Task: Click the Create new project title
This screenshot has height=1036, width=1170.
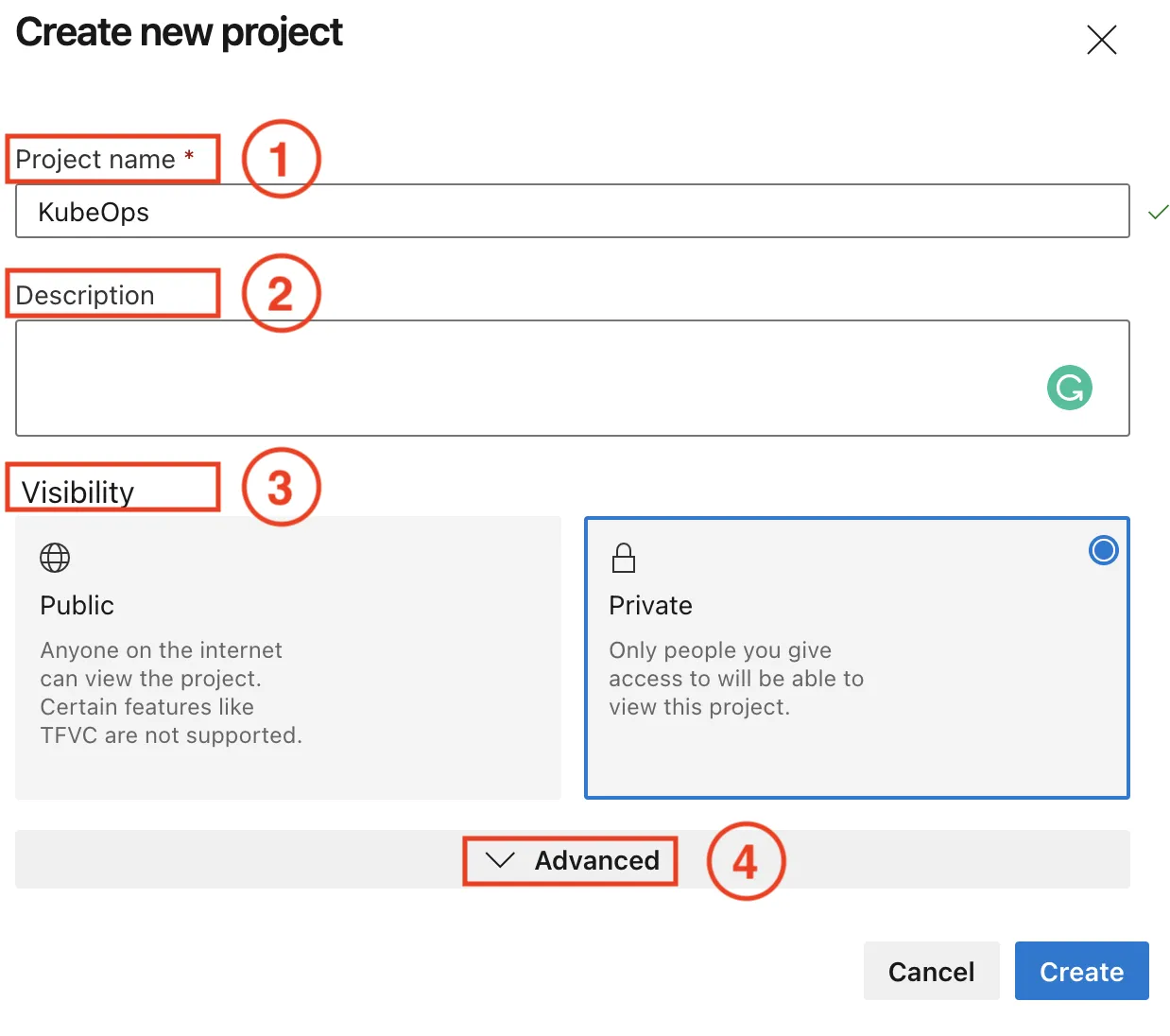Action: coord(180,33)
